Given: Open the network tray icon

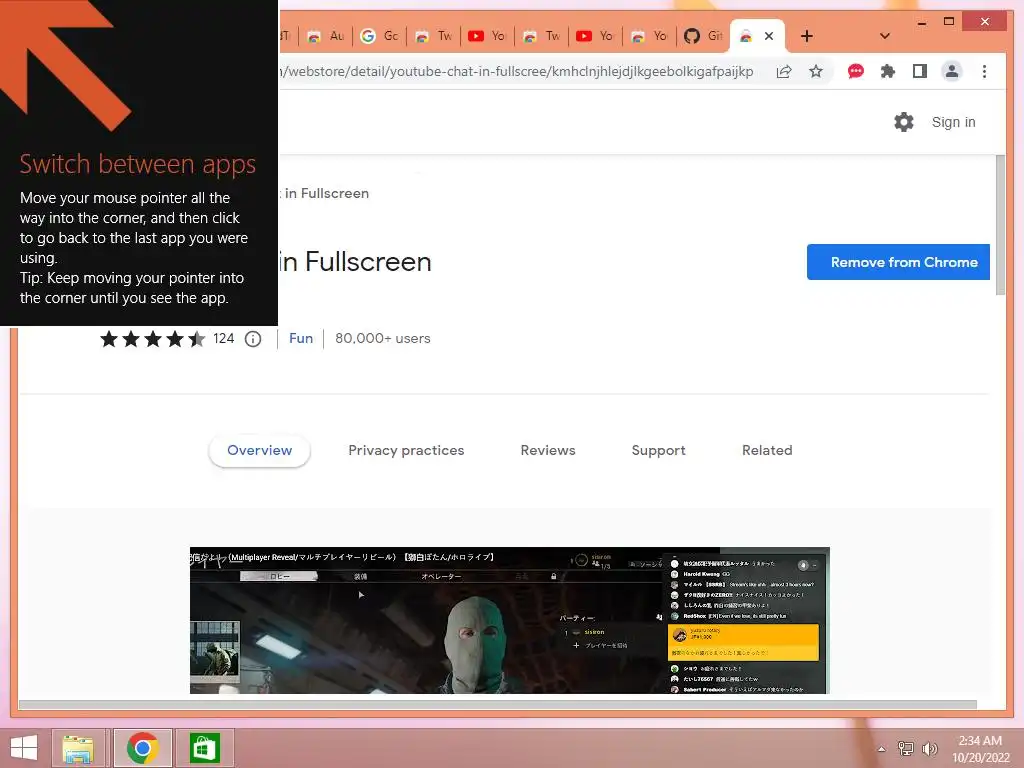Looking at the screenshot, I should coord(905,748).
